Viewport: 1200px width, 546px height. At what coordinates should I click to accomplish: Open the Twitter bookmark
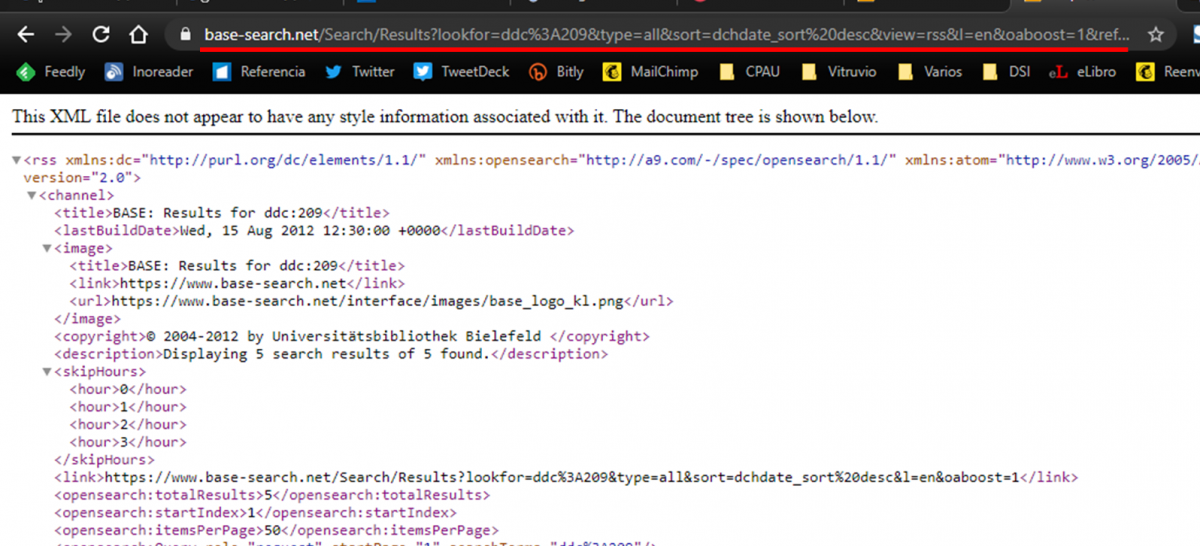pos(359,72)
